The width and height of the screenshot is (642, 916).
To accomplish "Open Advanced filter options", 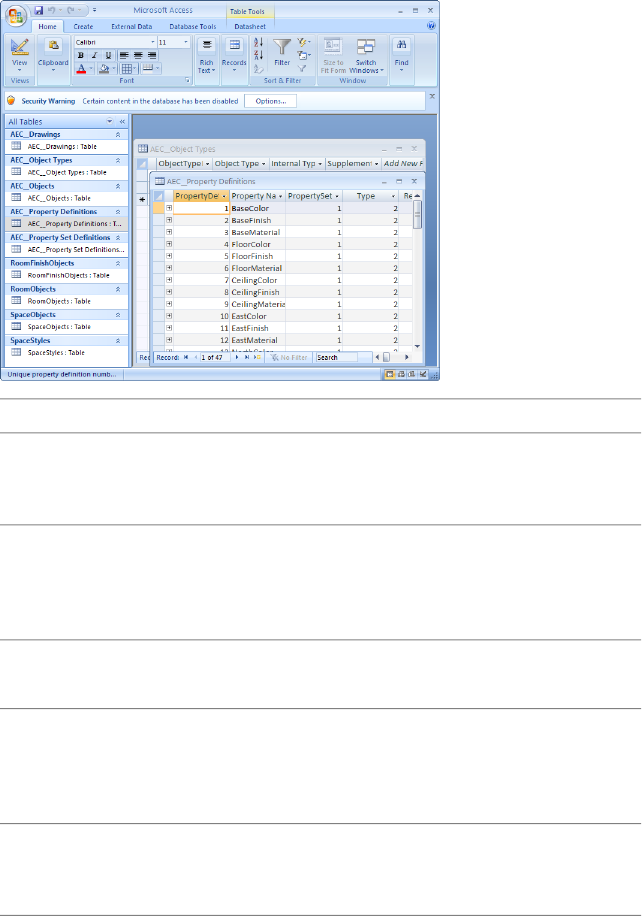I will pos(303,55).
